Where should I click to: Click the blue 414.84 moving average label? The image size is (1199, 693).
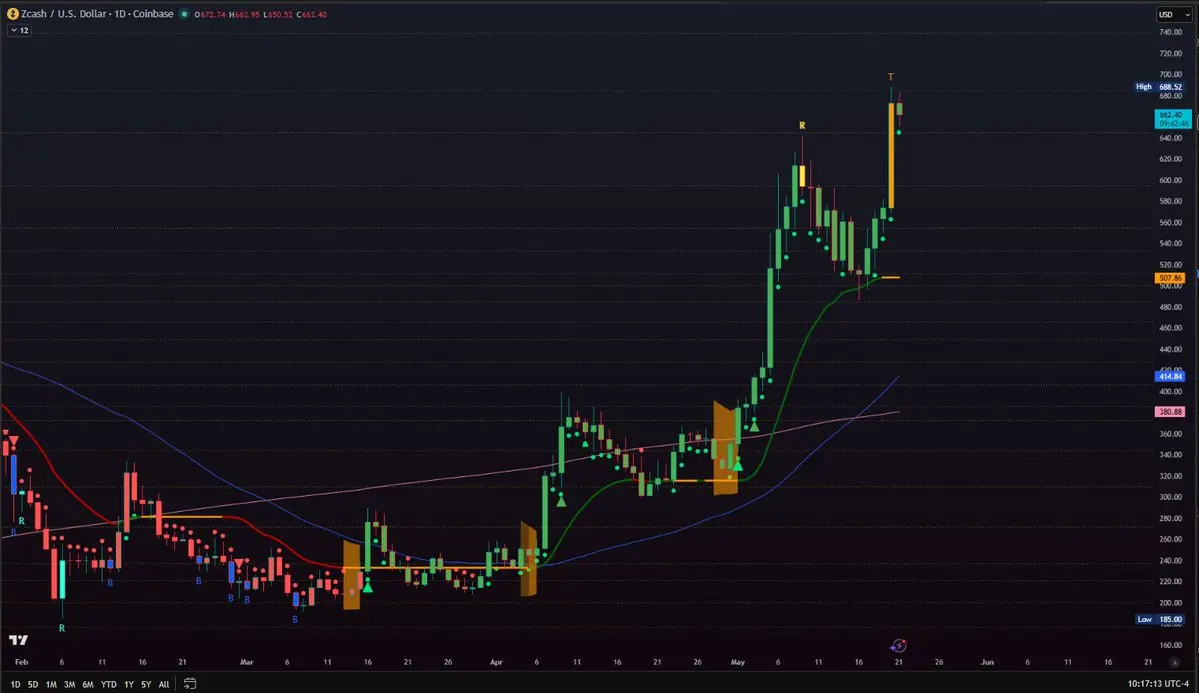1170,376
